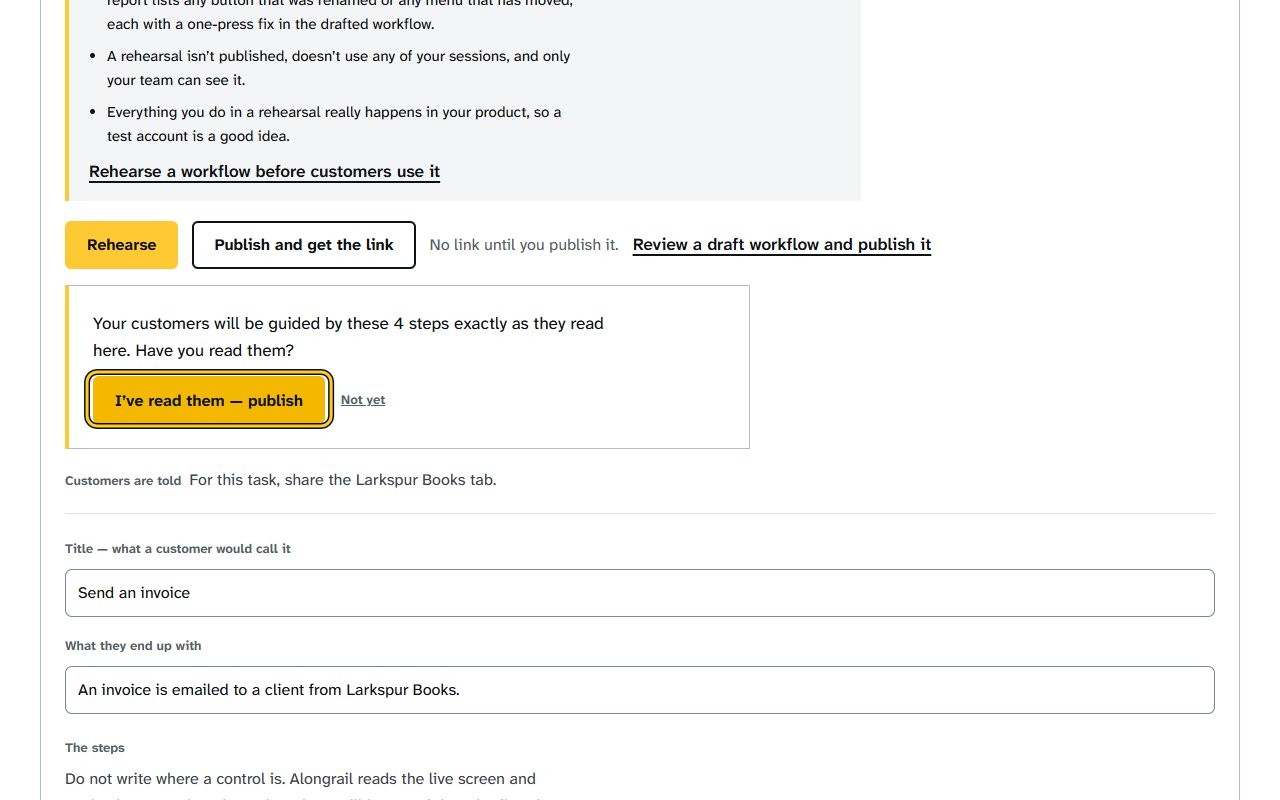This screenshot has height=800, width=1280.
Task: Open Rehearse a workflow before customers use it
Action: coord(264,172)
